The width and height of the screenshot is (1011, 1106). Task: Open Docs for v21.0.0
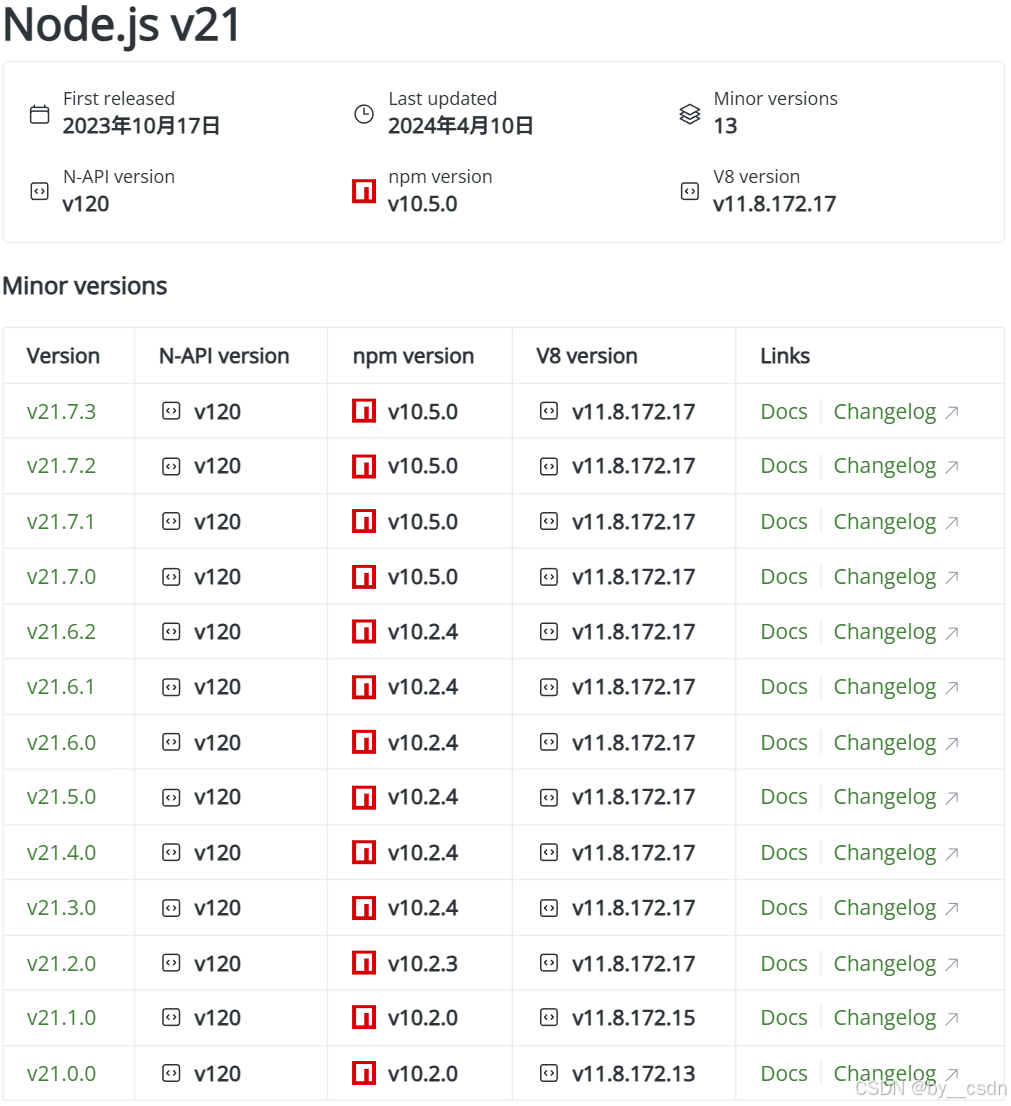click(784, 1074)
